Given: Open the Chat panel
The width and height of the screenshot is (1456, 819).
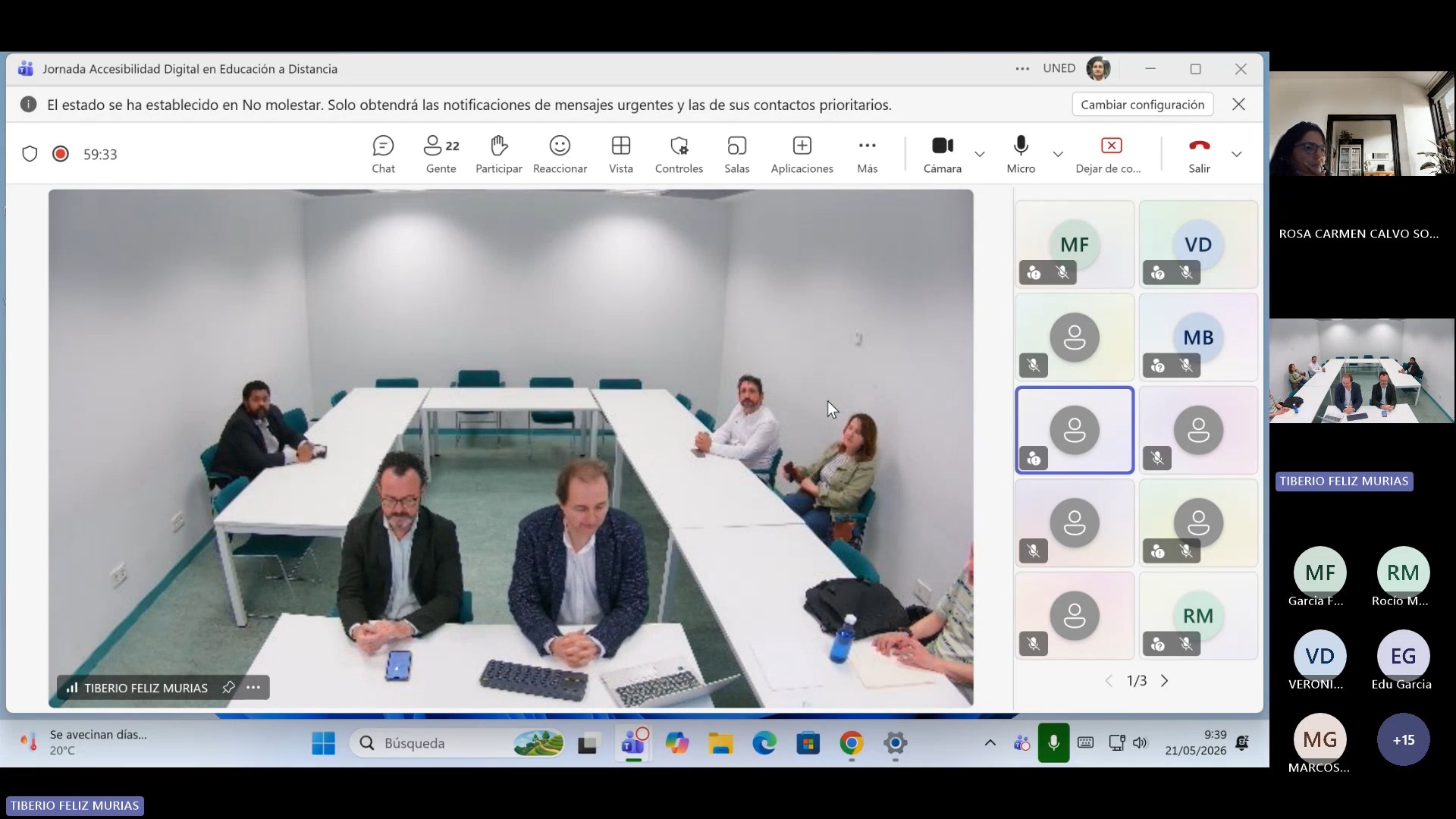Looking at the screenshot, I should [383, 154].
